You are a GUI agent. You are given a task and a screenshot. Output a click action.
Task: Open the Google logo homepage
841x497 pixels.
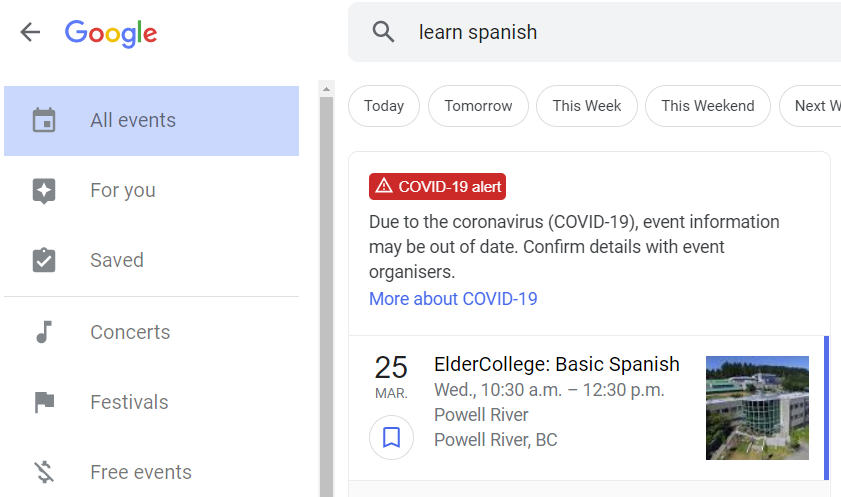click(x=111, y=34)
